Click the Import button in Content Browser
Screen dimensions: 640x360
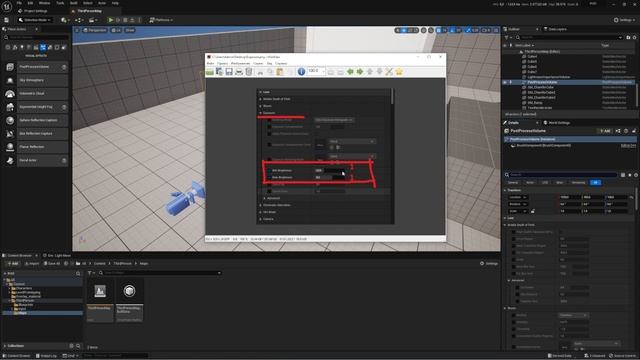pos(32,264)
